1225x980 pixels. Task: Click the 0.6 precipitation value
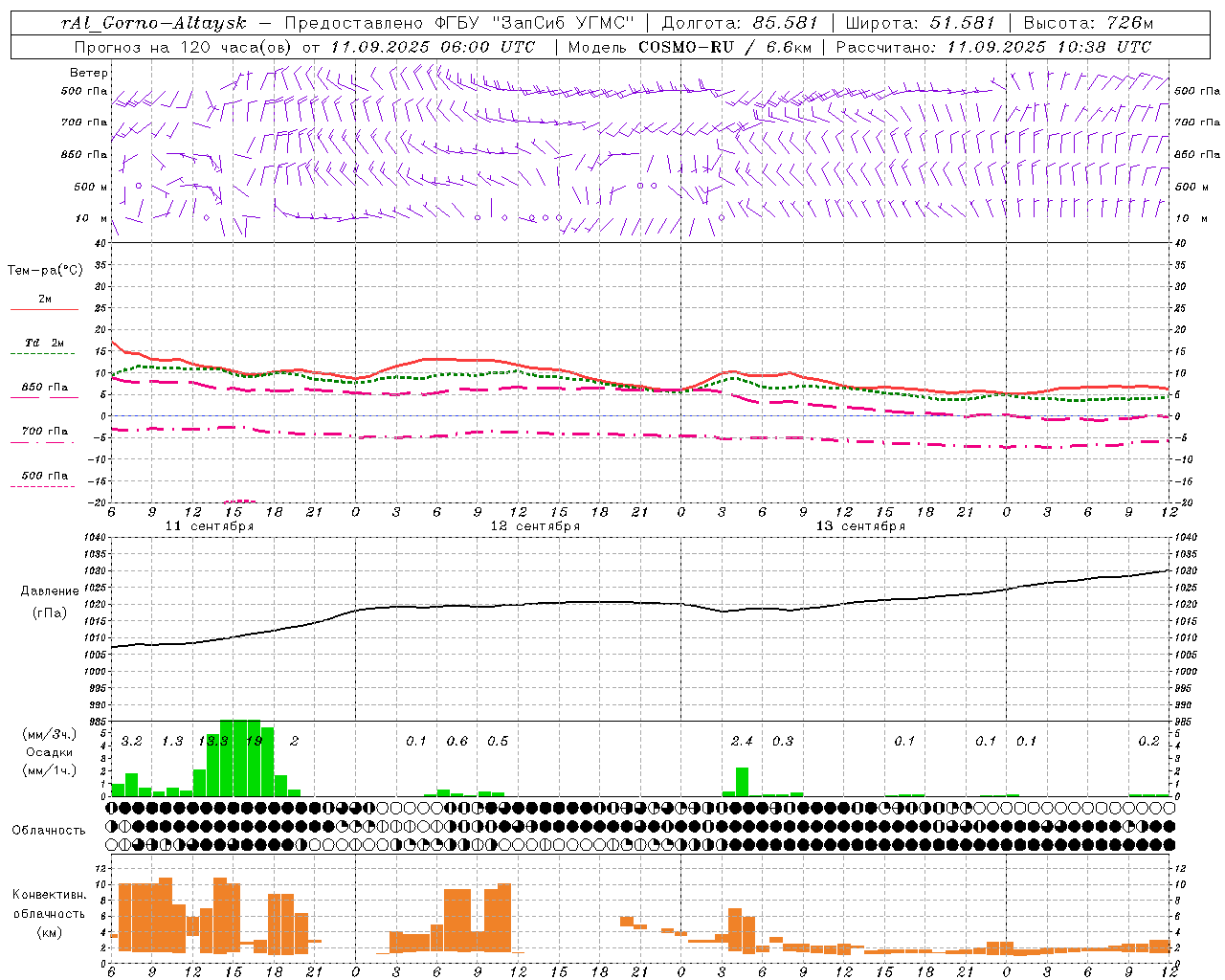click(457, 742)
